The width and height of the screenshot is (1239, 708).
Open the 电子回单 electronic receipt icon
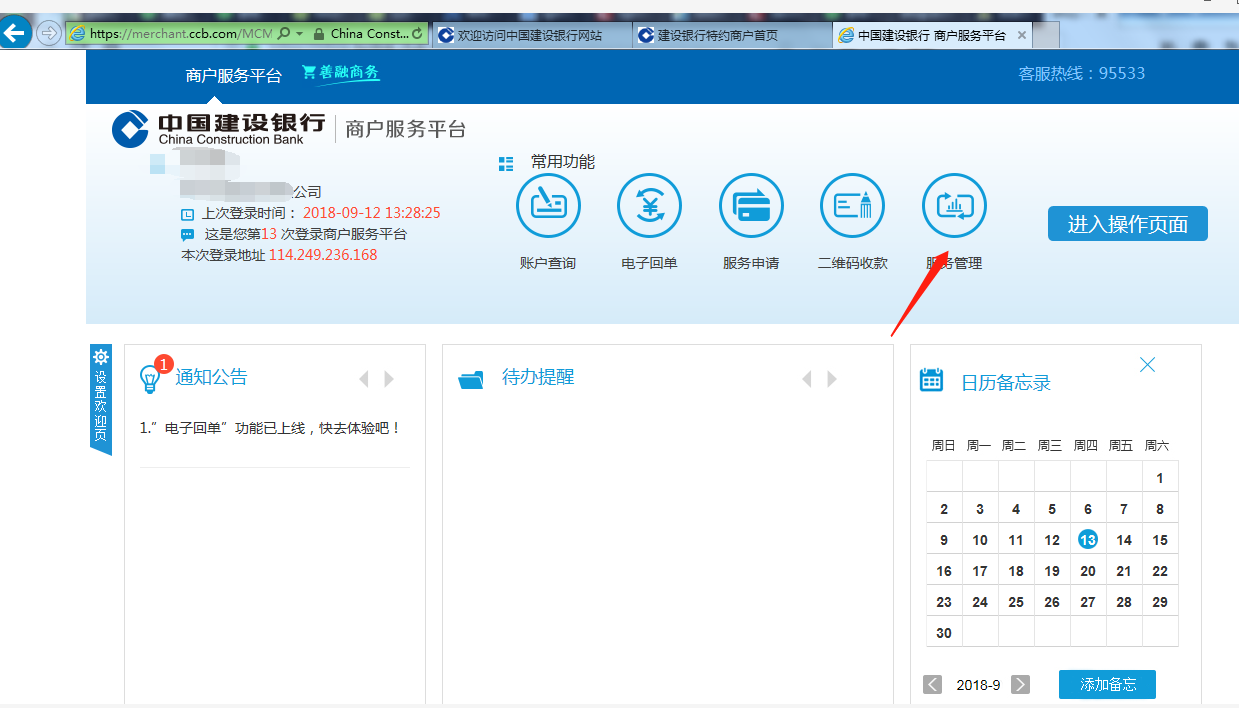coord(649,207)
